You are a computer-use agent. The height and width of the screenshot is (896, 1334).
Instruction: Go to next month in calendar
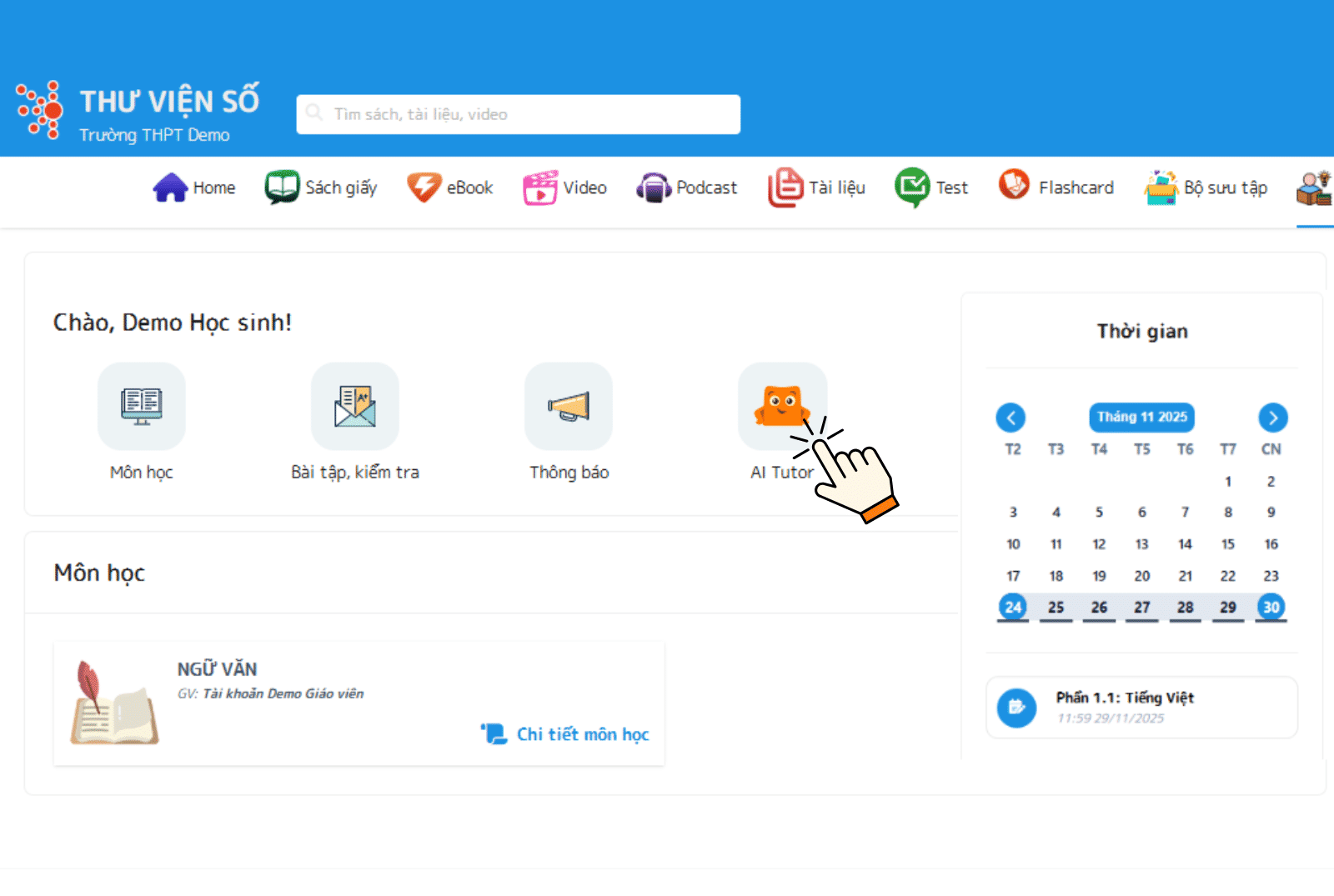pyautogui.click(x=1272, y=418)
